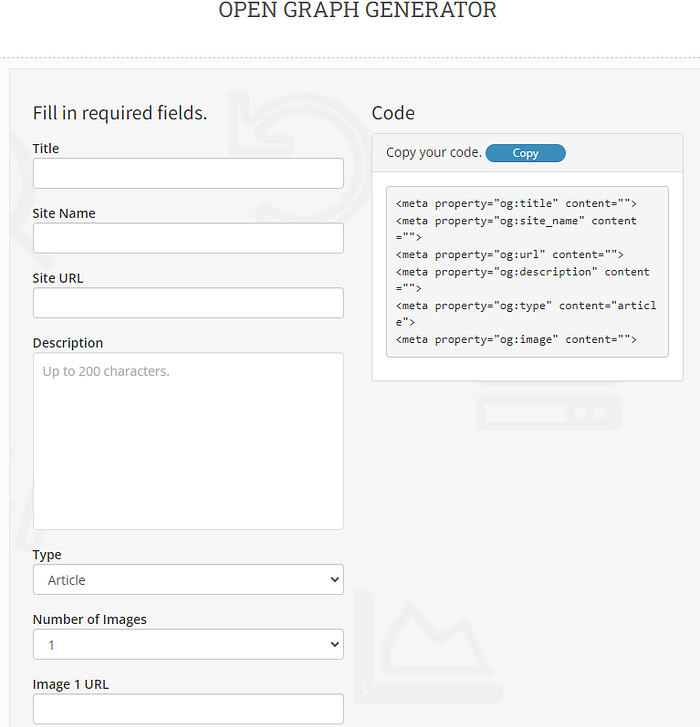
Task: Focus the Image 1 URL field
Action: 188,709
